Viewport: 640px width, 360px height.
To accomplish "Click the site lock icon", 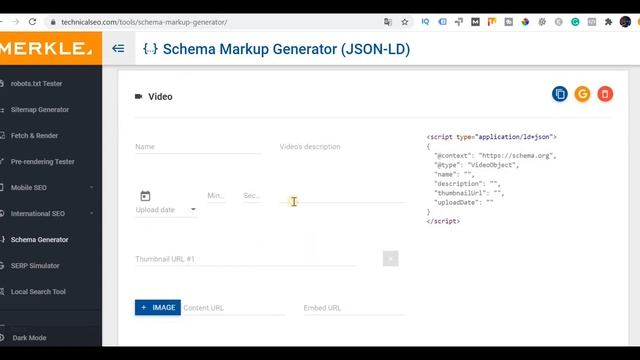I will 53,22.
